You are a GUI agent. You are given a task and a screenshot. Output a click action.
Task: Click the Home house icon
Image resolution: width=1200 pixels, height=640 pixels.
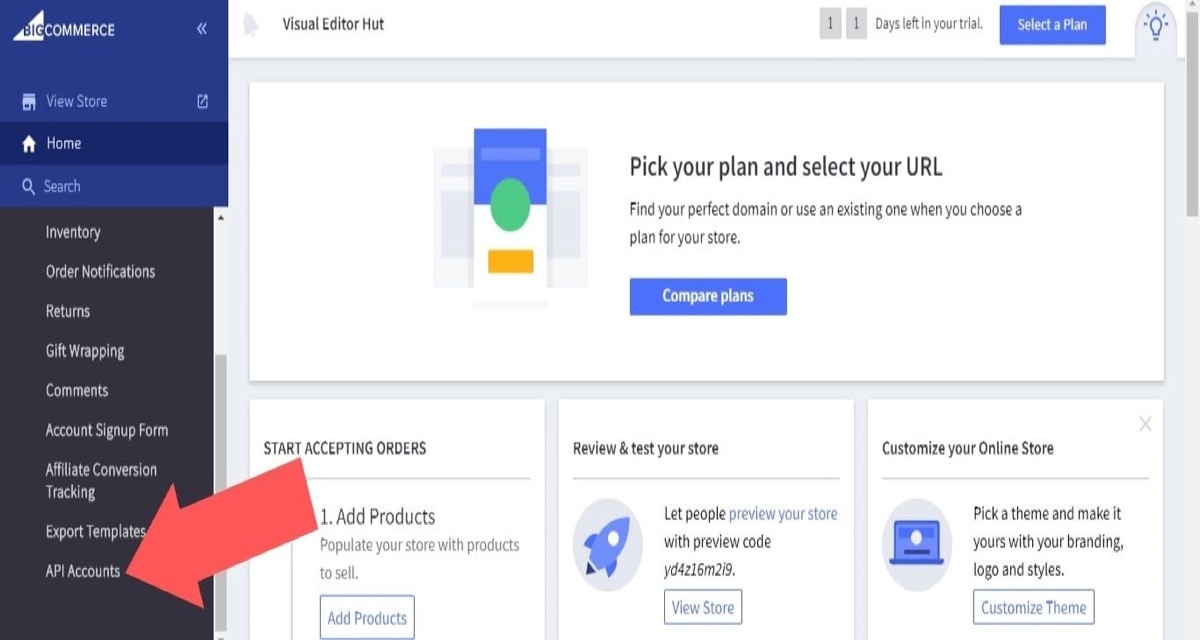pyautogui.click(x=29, y=144)
